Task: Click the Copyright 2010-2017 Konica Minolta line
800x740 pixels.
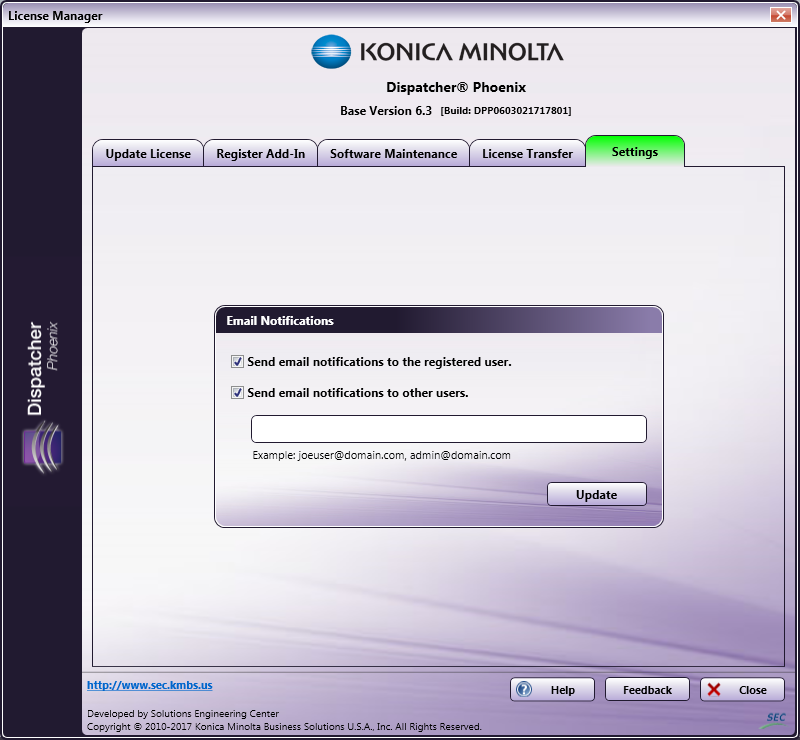Action: click(284, 726)
